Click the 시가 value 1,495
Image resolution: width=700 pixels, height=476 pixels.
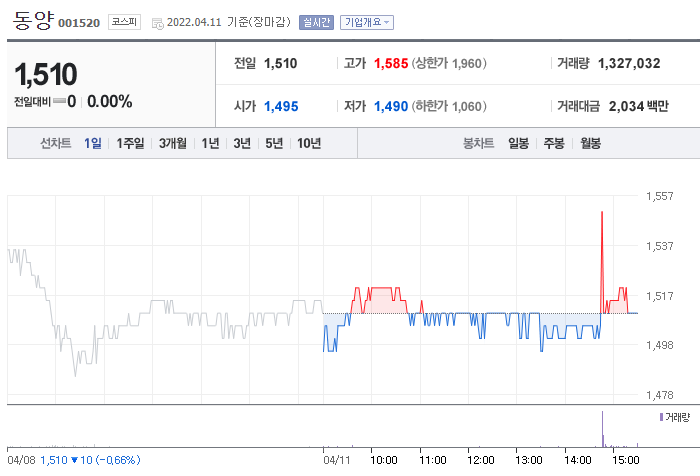point(281,106)
